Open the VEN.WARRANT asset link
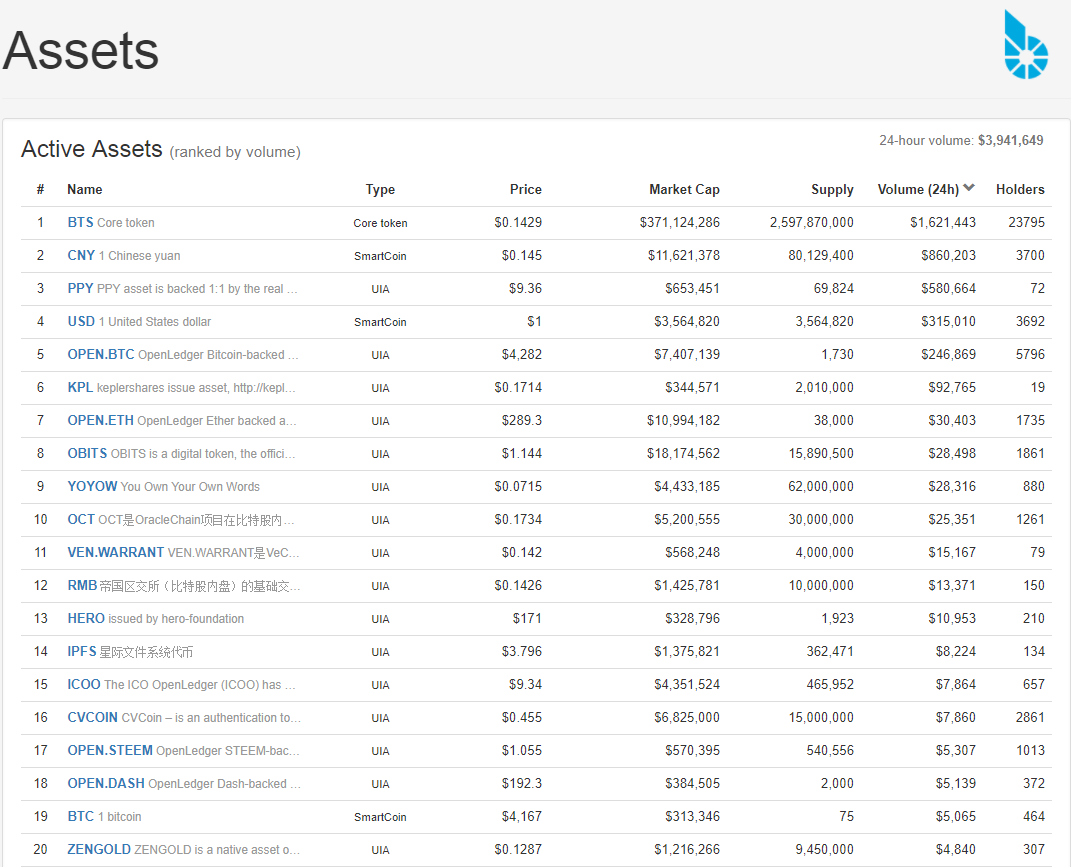This screenshot has width=1071, height=867. point(115,552)
